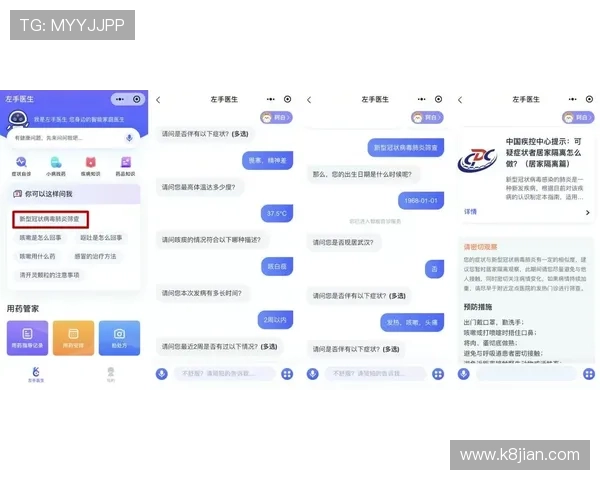Tap the voice button on the 1968-01-01 chat screen

313,374
